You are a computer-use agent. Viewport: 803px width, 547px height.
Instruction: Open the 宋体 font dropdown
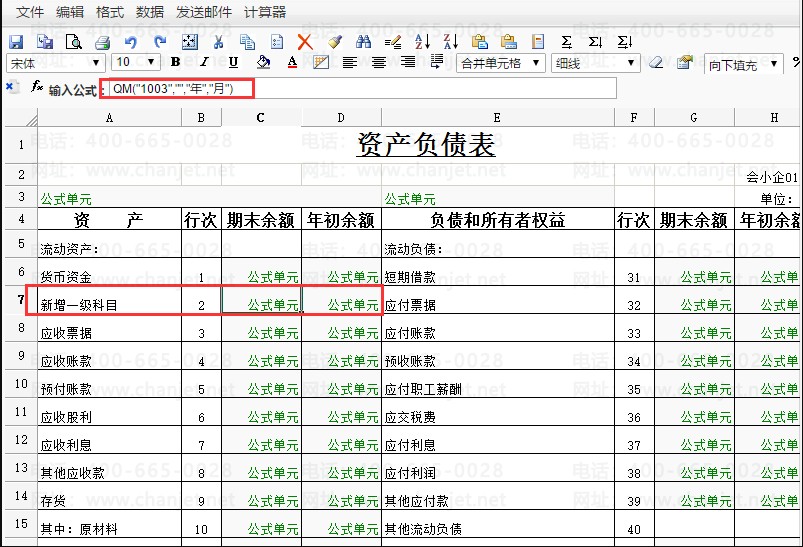[x=56, y=63]
